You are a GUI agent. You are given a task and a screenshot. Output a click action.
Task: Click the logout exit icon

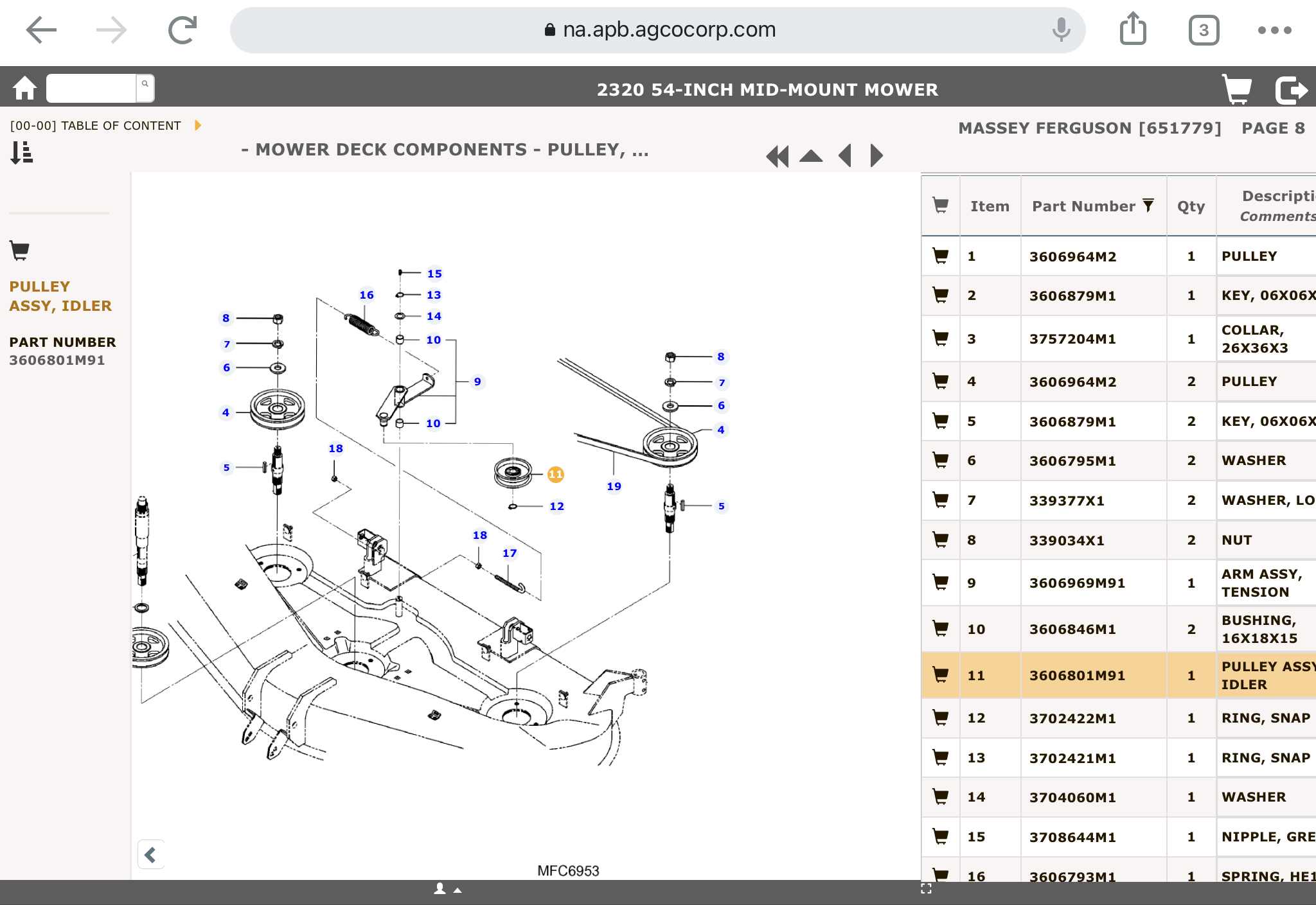pyautogui.click(x=1290, y=89)
